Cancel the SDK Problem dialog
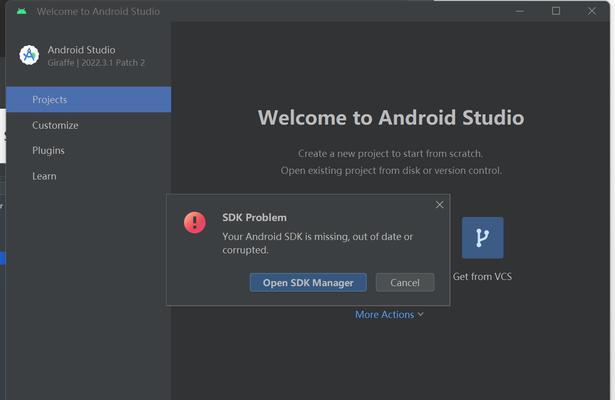The width and height of the screenshot is (615, 400). pos(405,282)
